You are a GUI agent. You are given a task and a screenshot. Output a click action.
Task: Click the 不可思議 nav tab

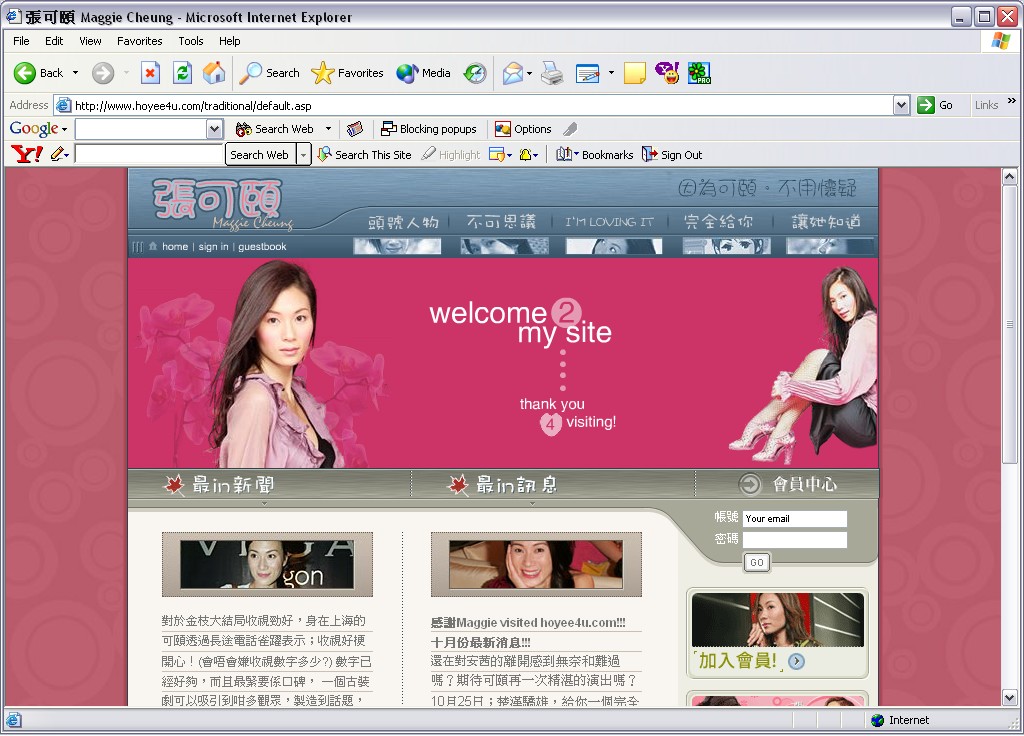point(502,222)
